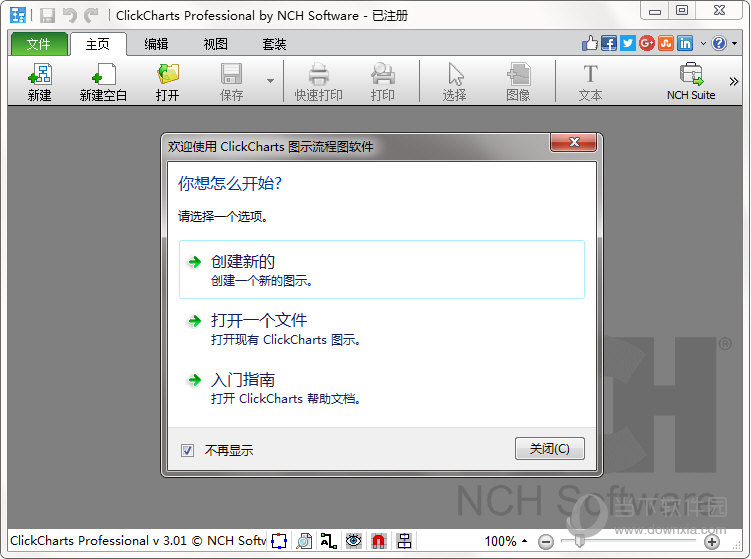This screenshot has height=559, width=751.
Task: Expand the Help dropdown arrow
Action: click(734, 44)
